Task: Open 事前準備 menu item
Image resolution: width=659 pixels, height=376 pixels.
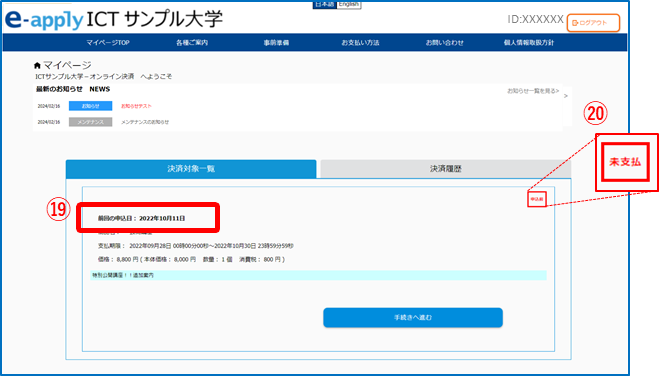Action: coord(276,42)
